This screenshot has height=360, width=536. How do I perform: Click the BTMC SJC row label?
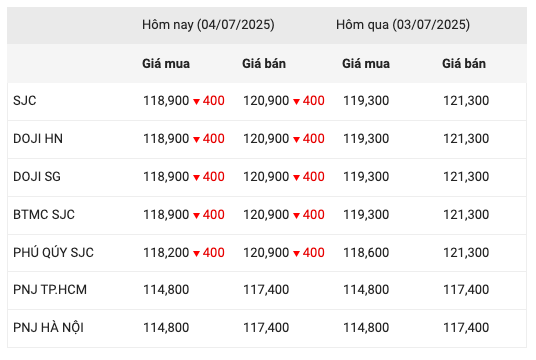pyautogui.click(x=44, y=215)
